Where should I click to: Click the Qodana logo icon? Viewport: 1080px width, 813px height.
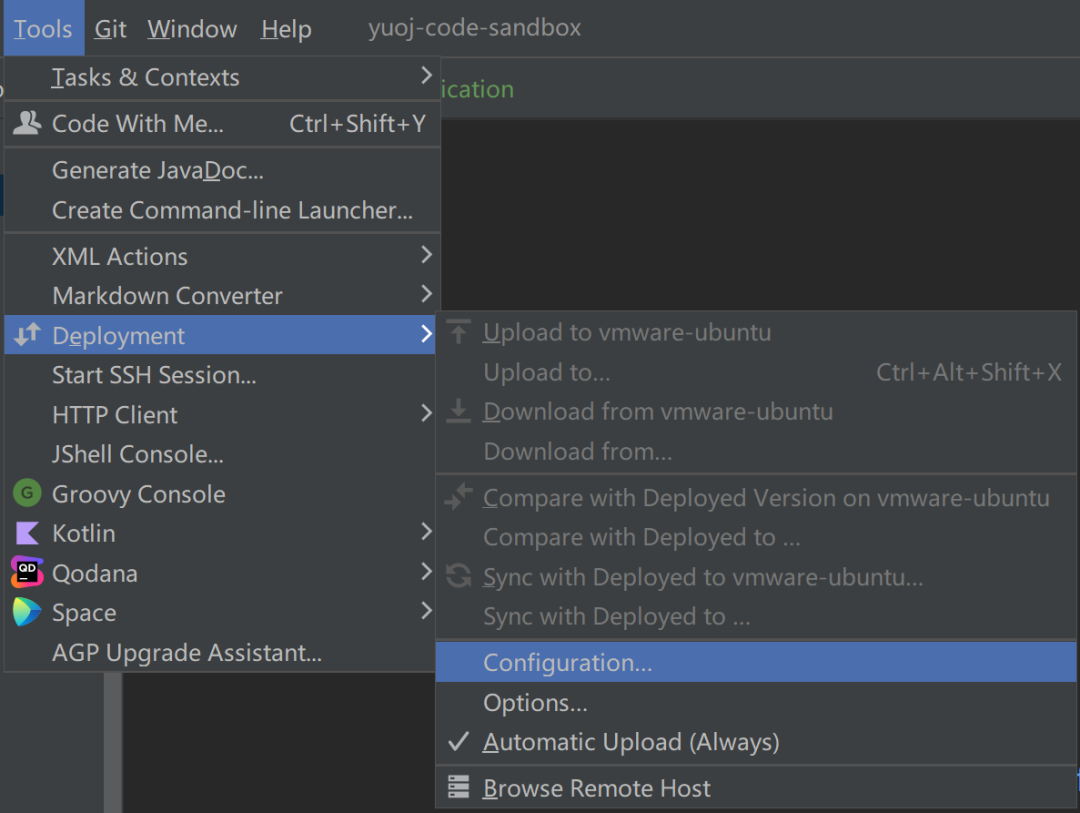click(27, 573)
